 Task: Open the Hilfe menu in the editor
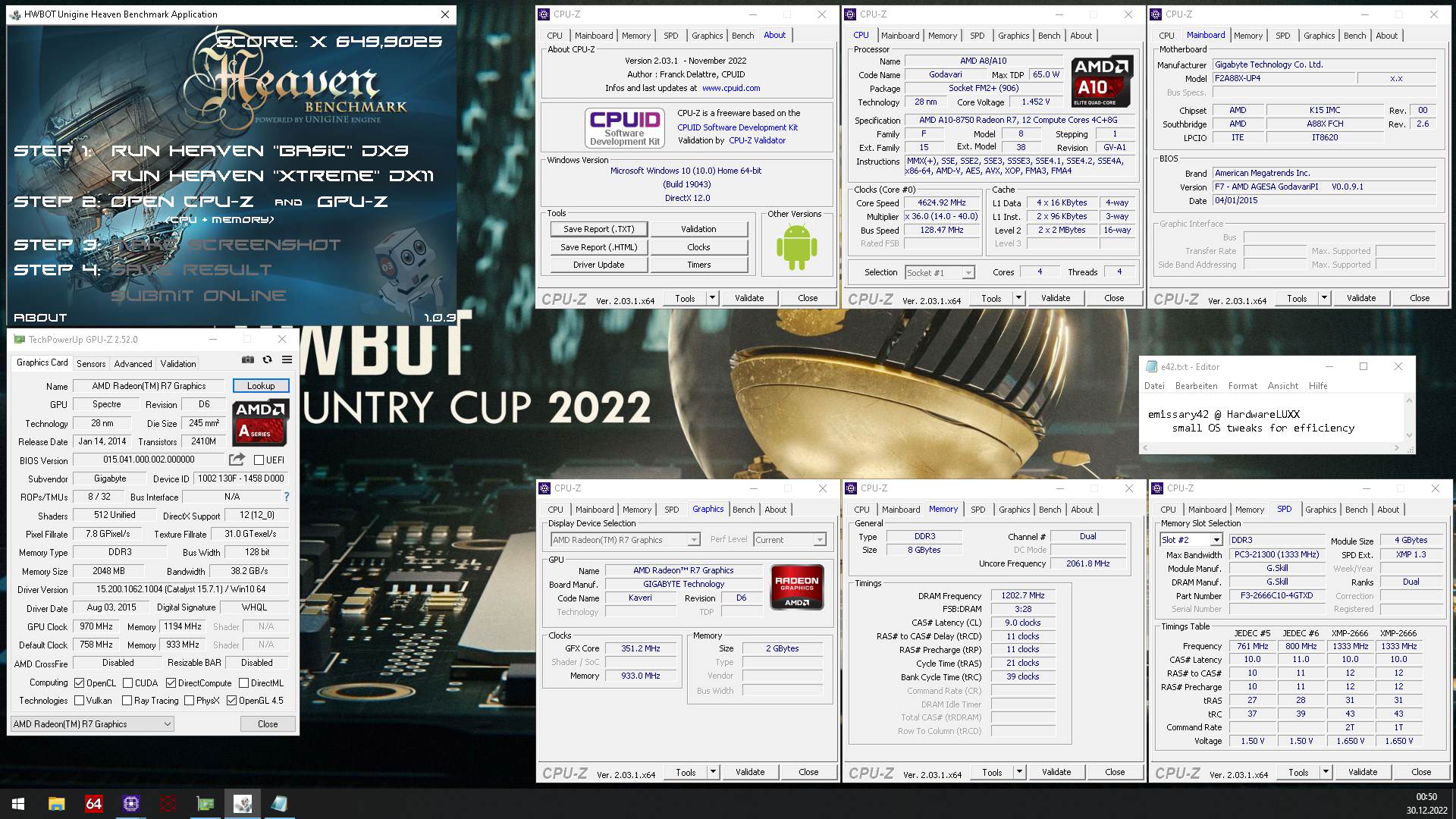click(1318, 386)
